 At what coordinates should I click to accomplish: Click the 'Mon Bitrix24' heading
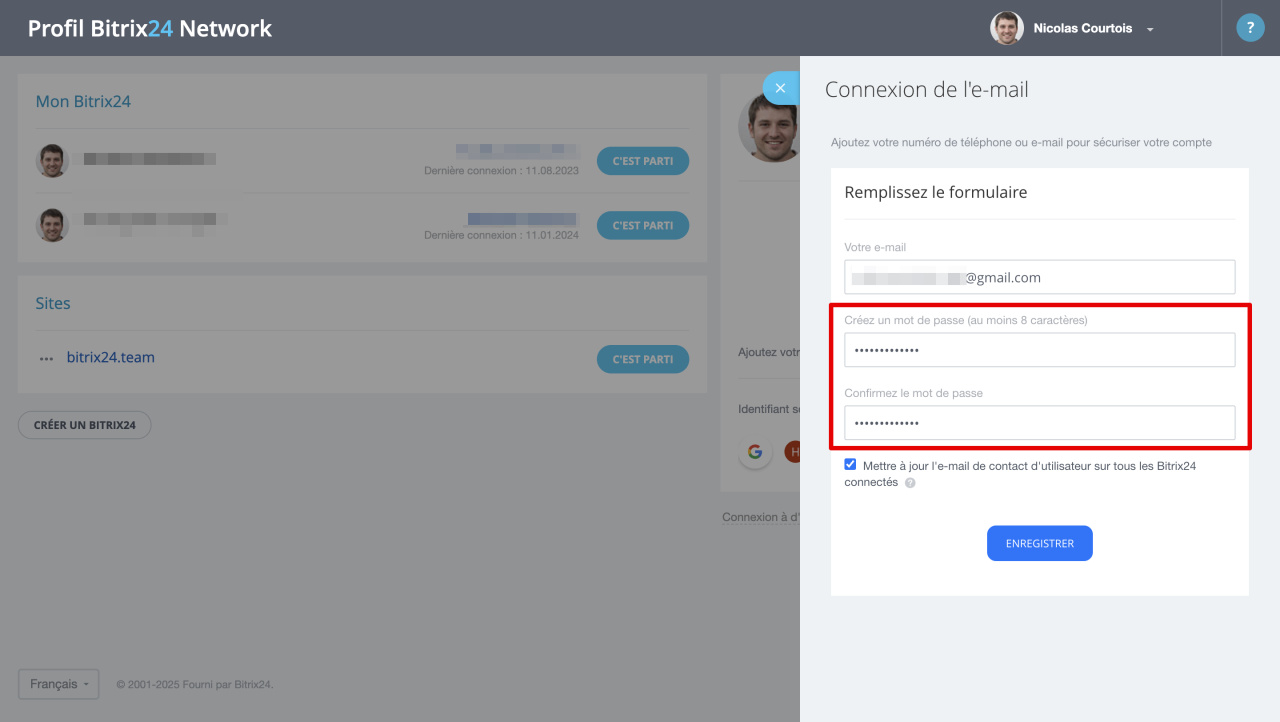tap(83, 101)
